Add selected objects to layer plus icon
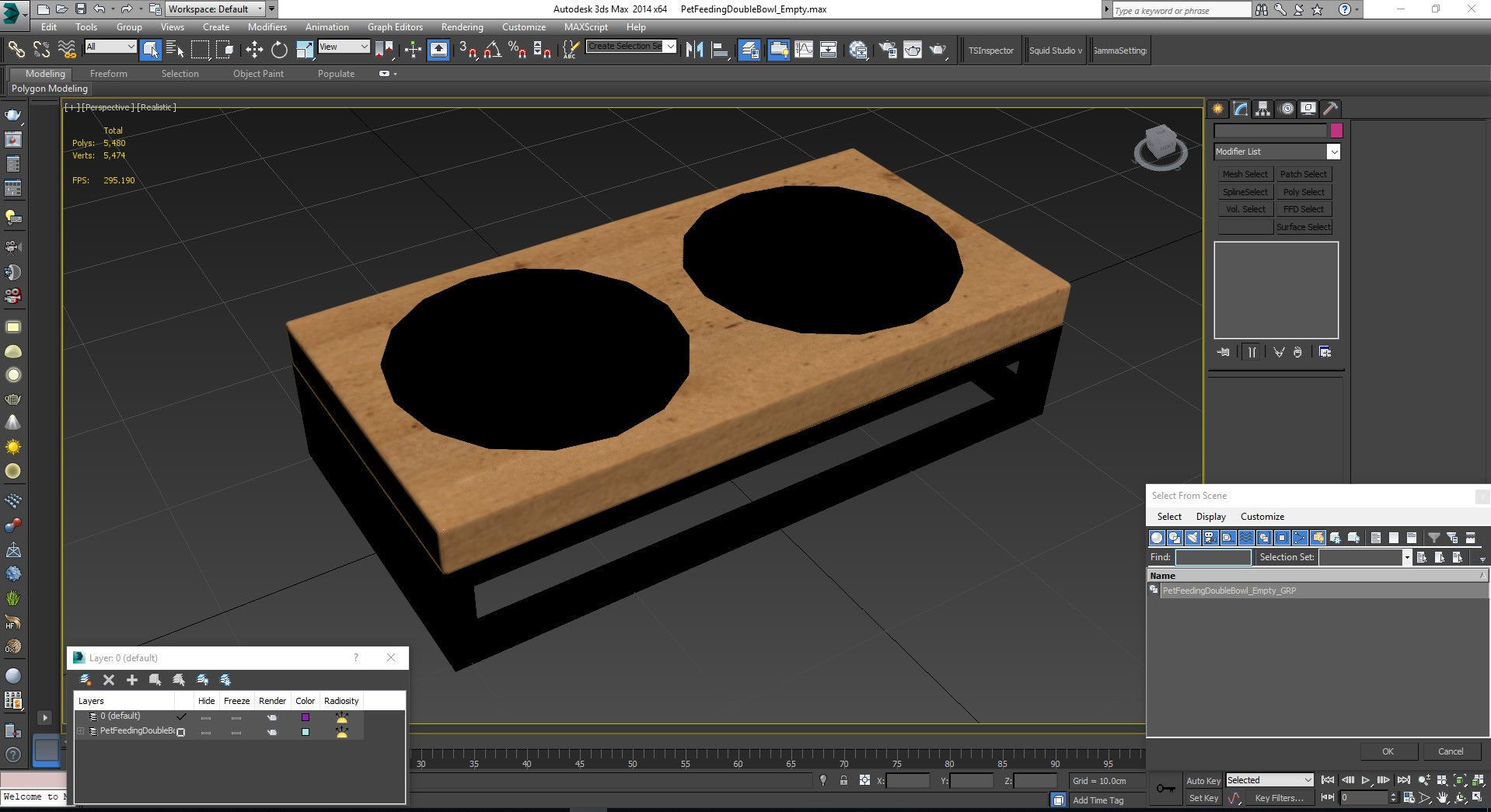This screenshot has width=1491, height=812. coord(132,680)
